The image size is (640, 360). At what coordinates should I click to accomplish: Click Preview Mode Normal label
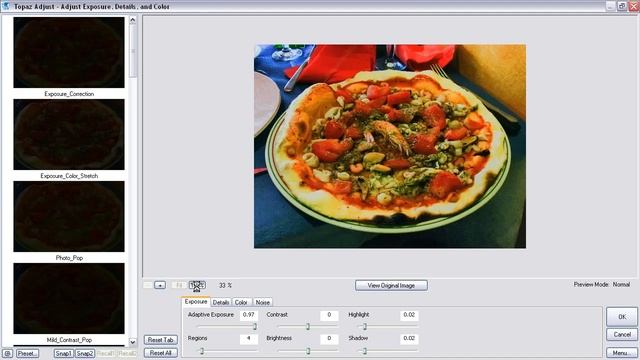[602, 284]
